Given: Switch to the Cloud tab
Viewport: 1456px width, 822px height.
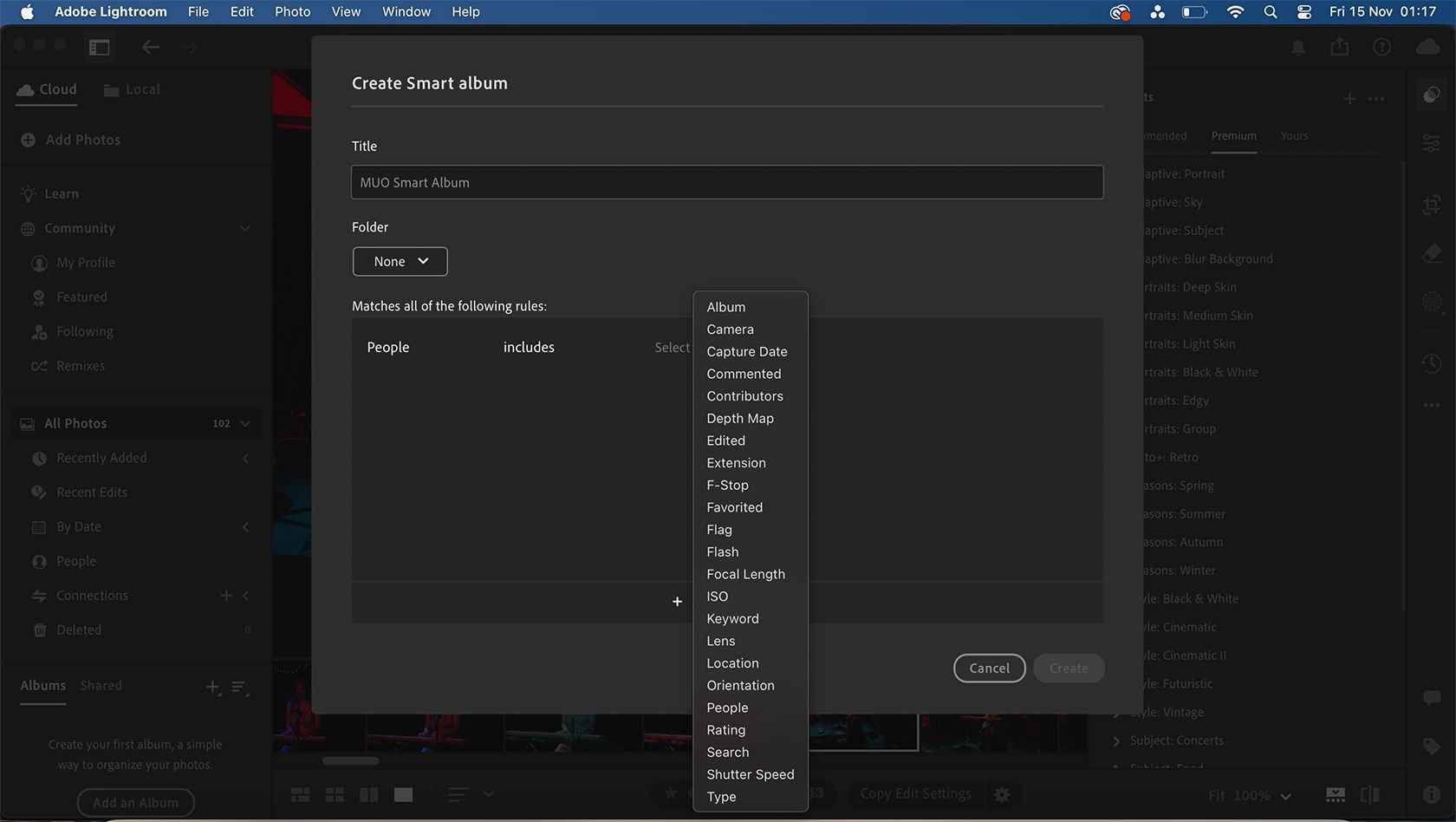Looking at the screenshot, I should 47,89.
